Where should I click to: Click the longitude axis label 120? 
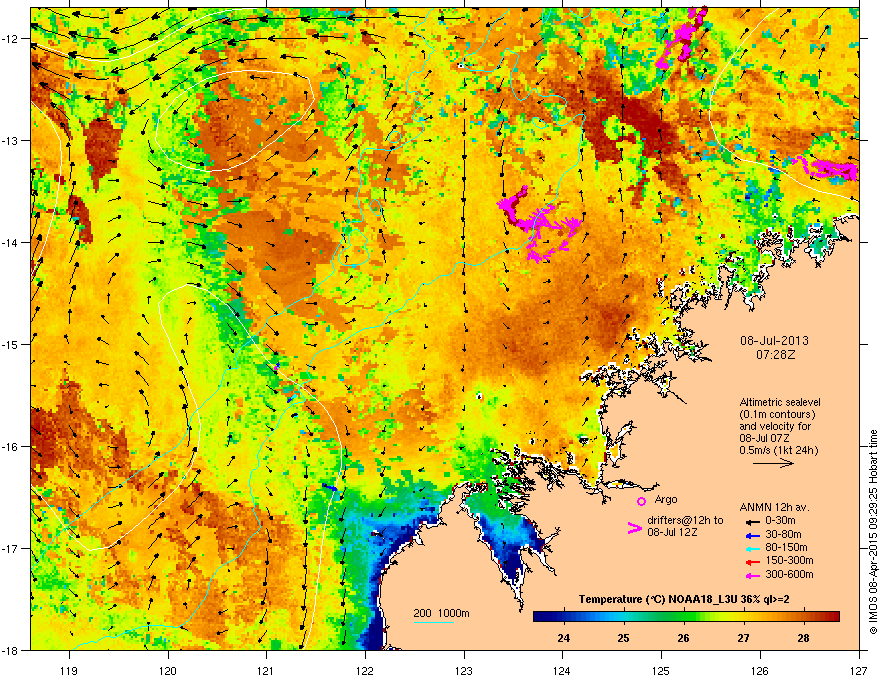point(168,670)
